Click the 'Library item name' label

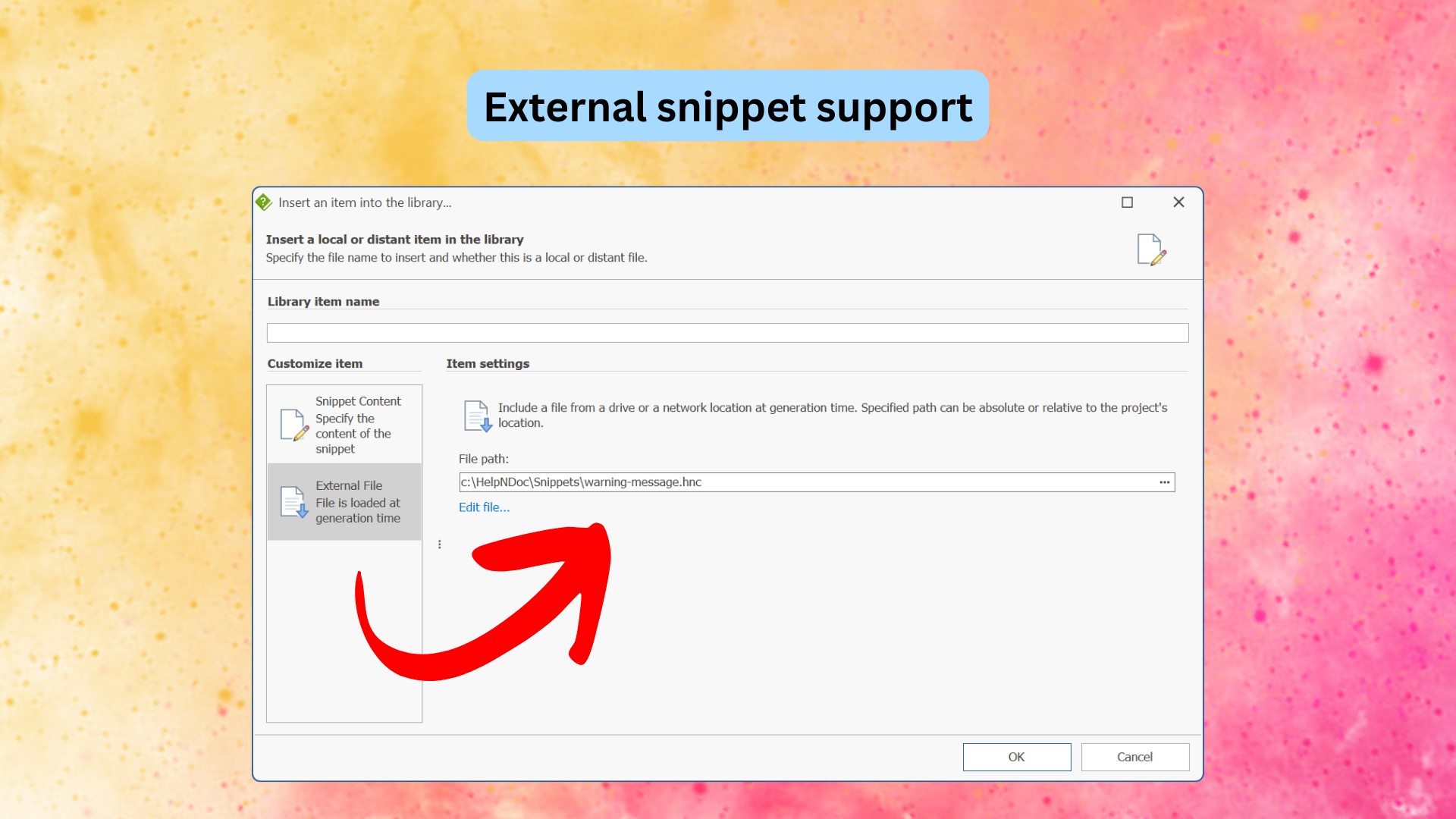[323, 302]
